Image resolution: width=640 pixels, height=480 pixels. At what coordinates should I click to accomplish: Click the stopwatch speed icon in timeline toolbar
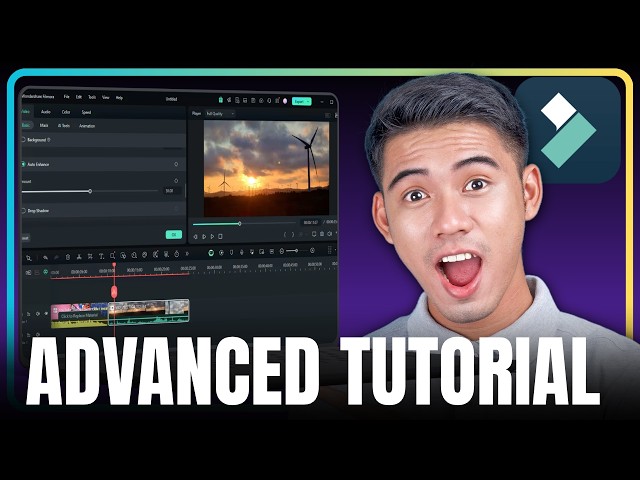tap(177, 254)
